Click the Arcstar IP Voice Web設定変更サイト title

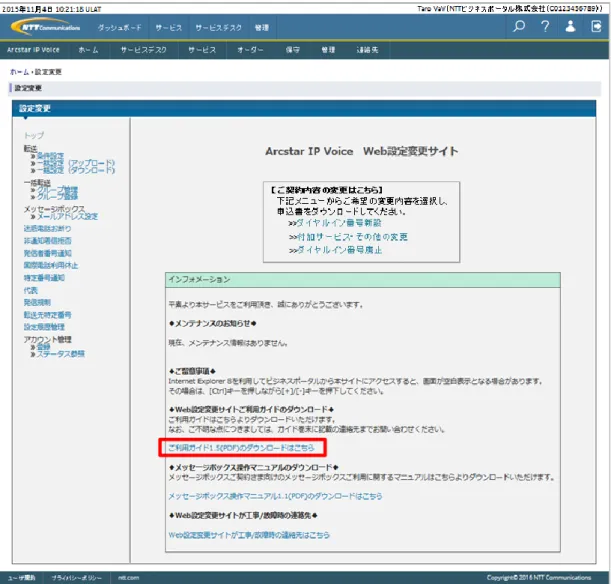(362, 152)
